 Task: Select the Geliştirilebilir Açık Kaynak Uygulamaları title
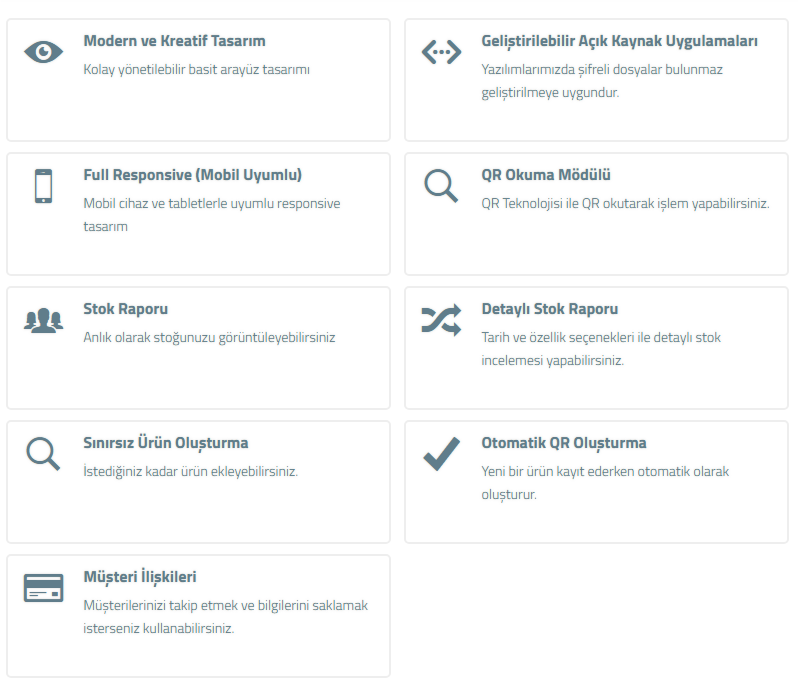pos(619,42)
